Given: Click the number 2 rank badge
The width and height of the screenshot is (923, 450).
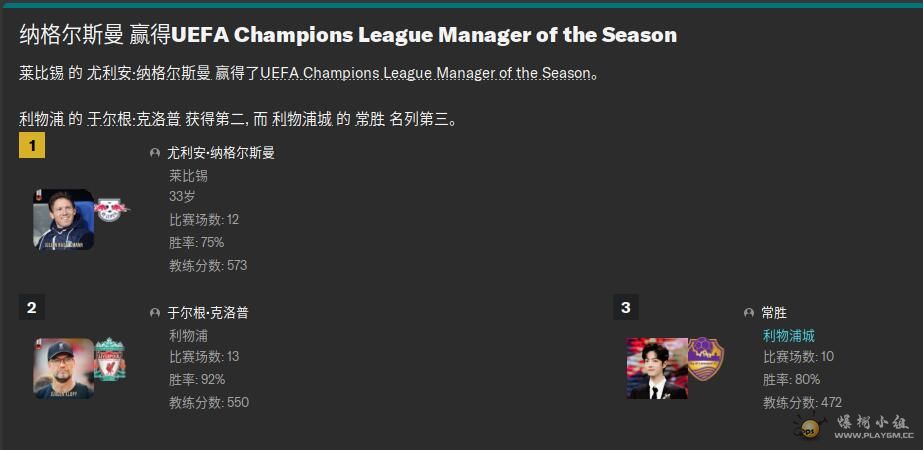Looking at the screenshot, I should pos(32,307).
